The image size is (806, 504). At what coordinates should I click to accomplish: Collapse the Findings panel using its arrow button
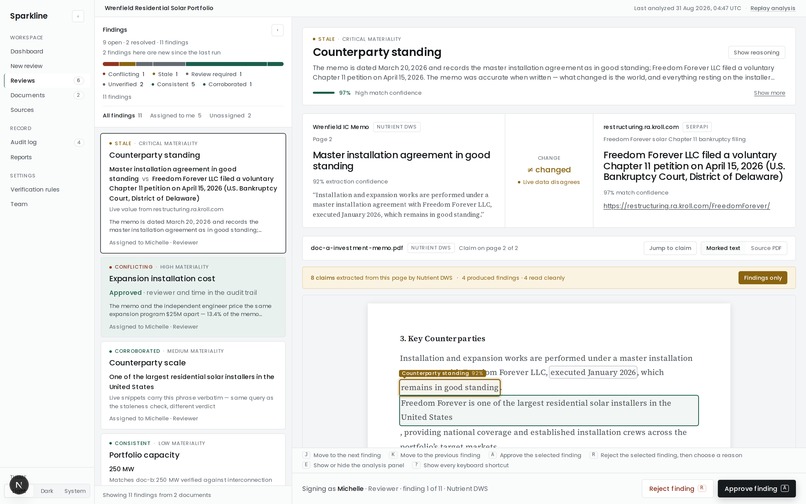pyautogui.click(x=277, y=30)
